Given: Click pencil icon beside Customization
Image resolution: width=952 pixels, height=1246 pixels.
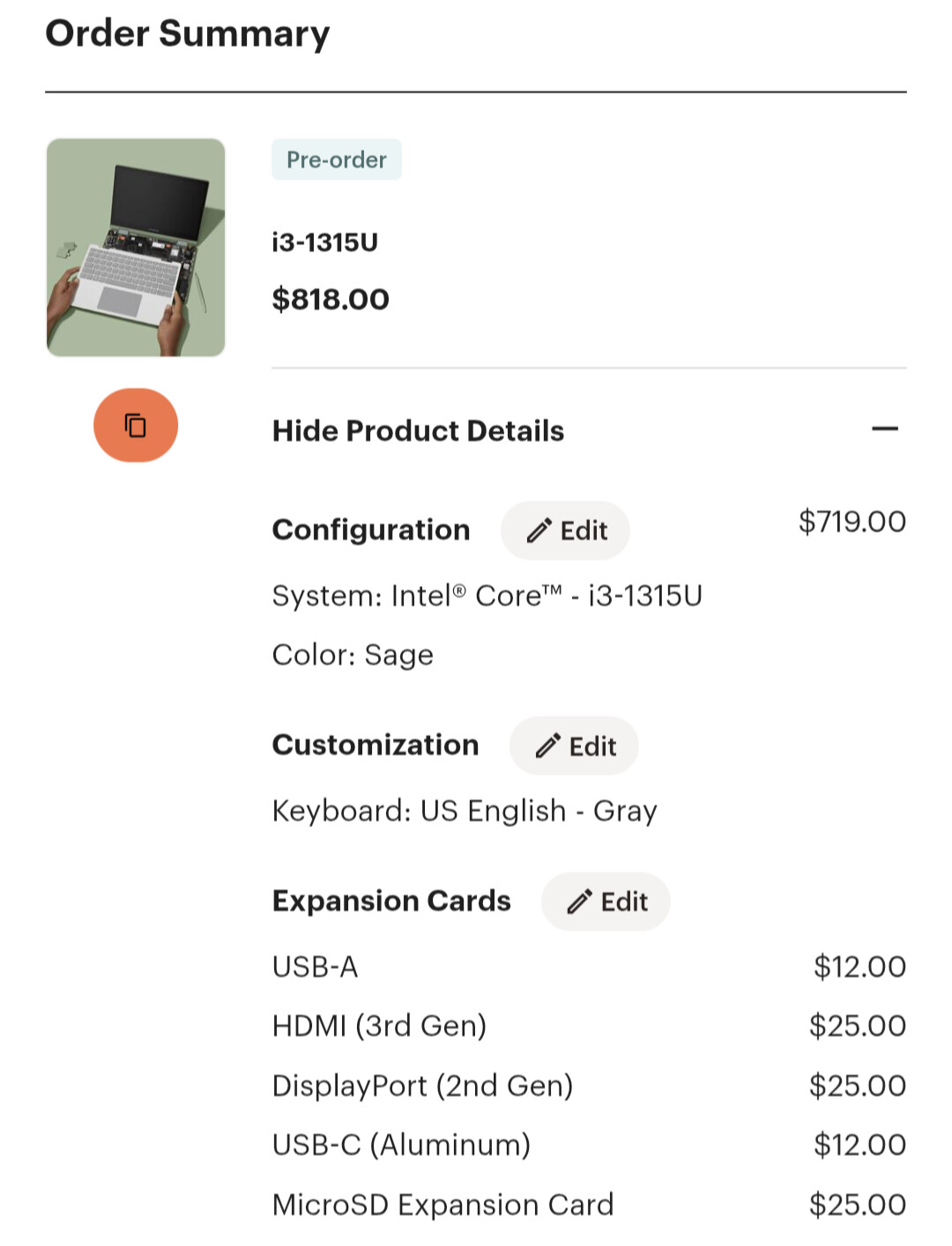Looking at the screenshot, I should click(547, 746).
